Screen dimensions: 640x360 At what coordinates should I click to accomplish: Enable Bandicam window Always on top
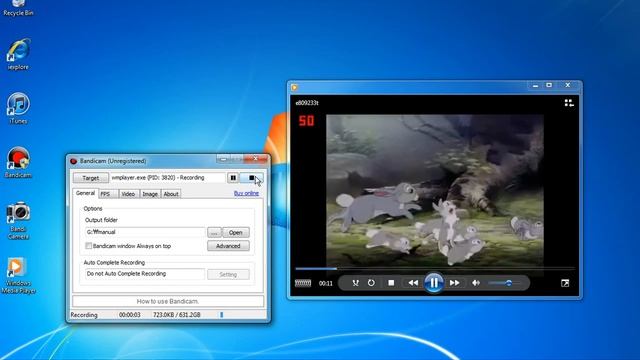click(88, 246)
